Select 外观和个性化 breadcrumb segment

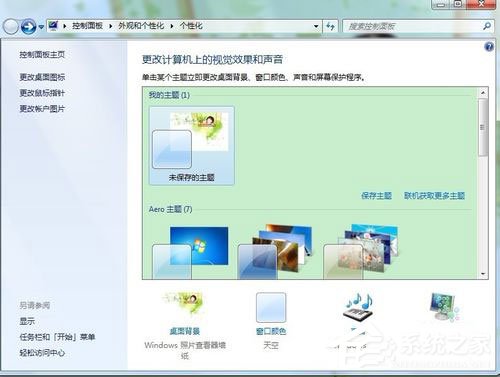tap(141, 26)
